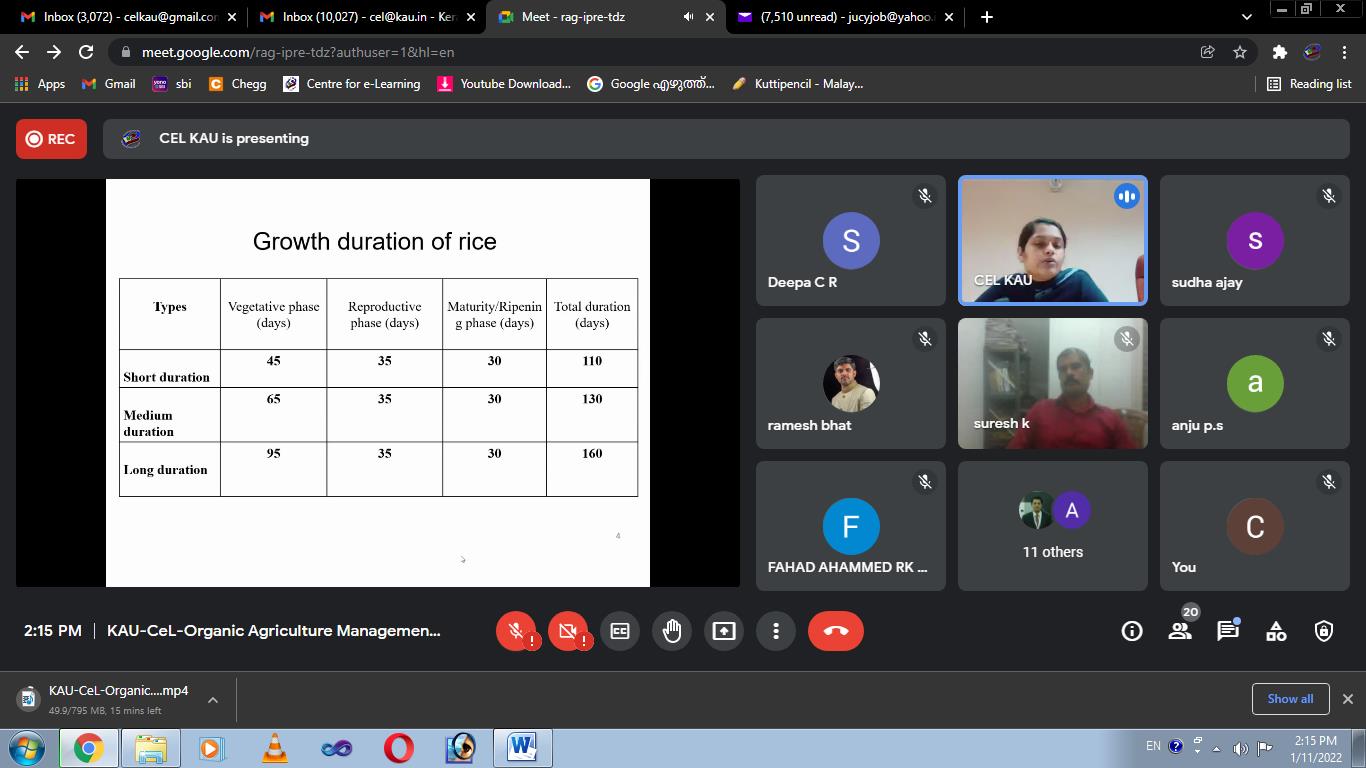Open Centre for e-Learning bookmark
The height and width of the screenshot is (768, 1366).
[351, 84]
